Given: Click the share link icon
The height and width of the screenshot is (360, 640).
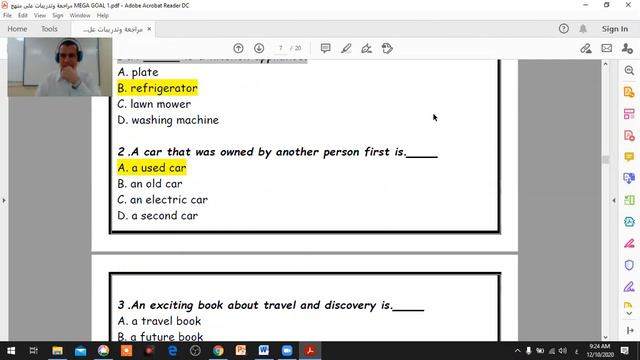Looking at the screenshot, I should (586, 48).
